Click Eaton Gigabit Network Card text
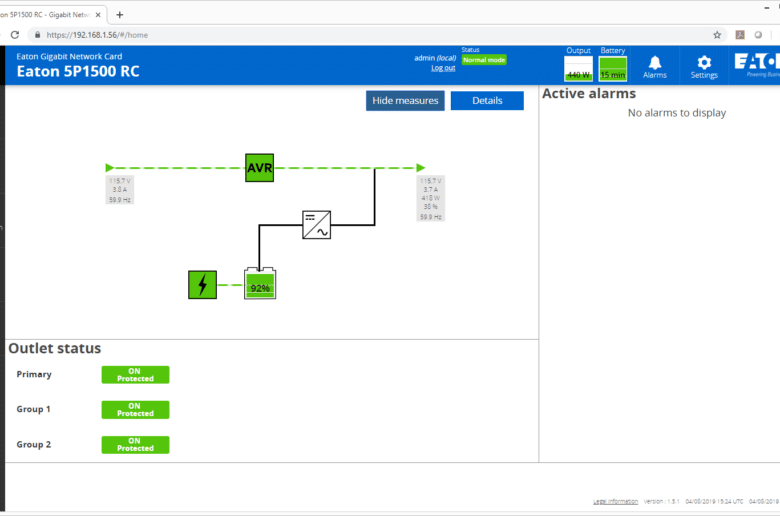This screenshot has height=516, width=780. click(69, 56)
